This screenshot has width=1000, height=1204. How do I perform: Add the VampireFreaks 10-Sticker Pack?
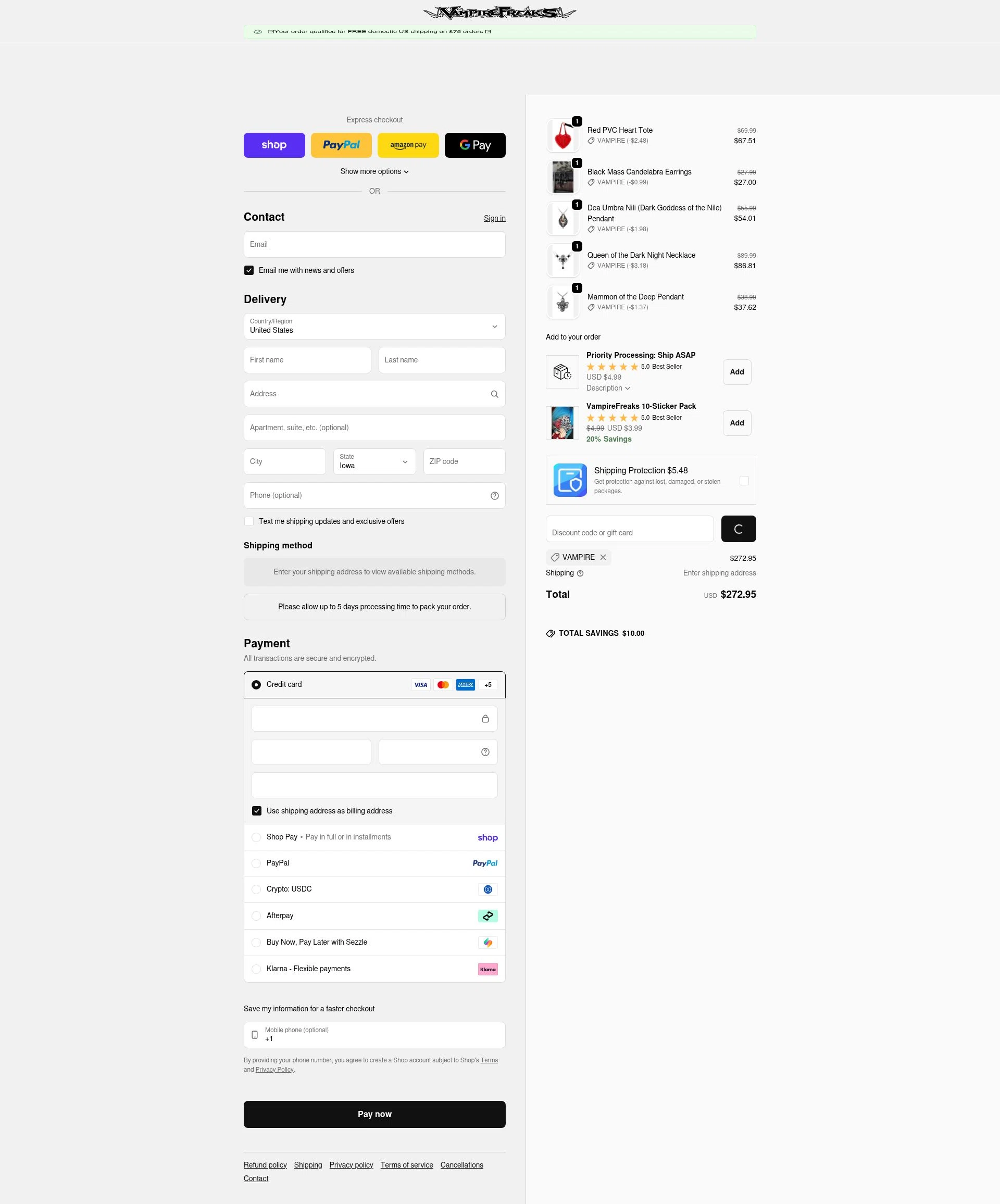737,423
